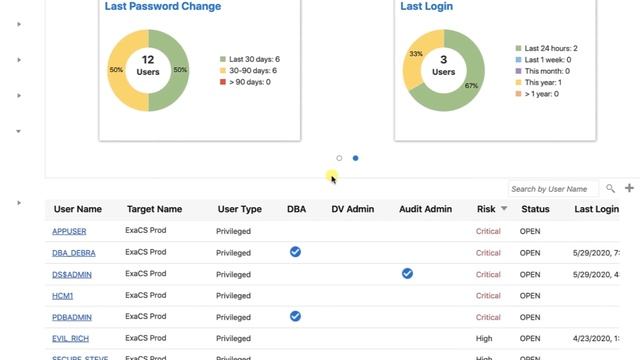Expand the second sidebar arrow
The height and width of the screenshot is (360, 640).
tap(19, 60)
